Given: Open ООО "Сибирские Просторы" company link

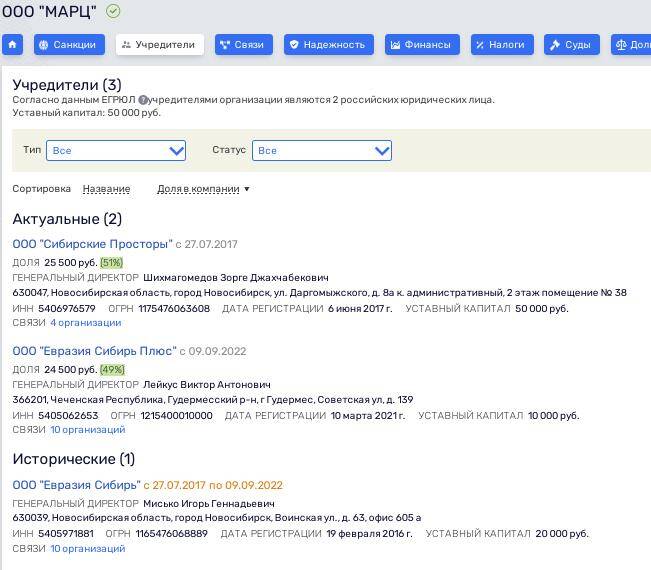Looking at the screenshot, I should click(x=92, y=244).
